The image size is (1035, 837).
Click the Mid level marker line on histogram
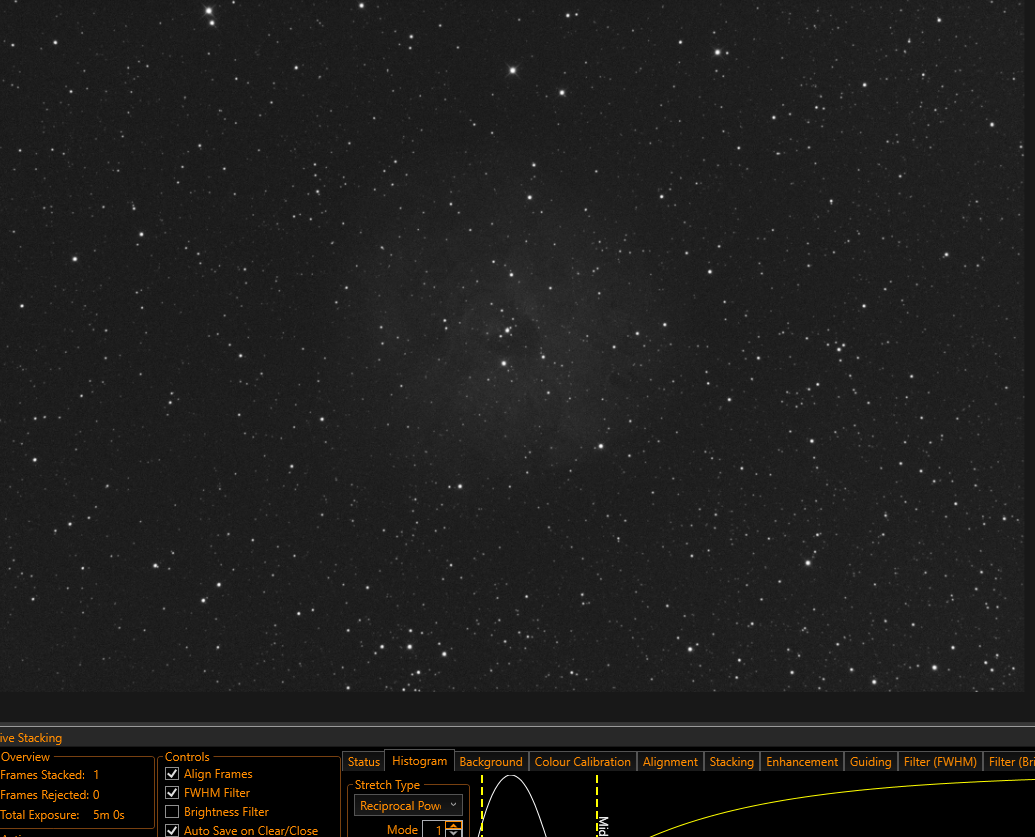coord(597,805)
